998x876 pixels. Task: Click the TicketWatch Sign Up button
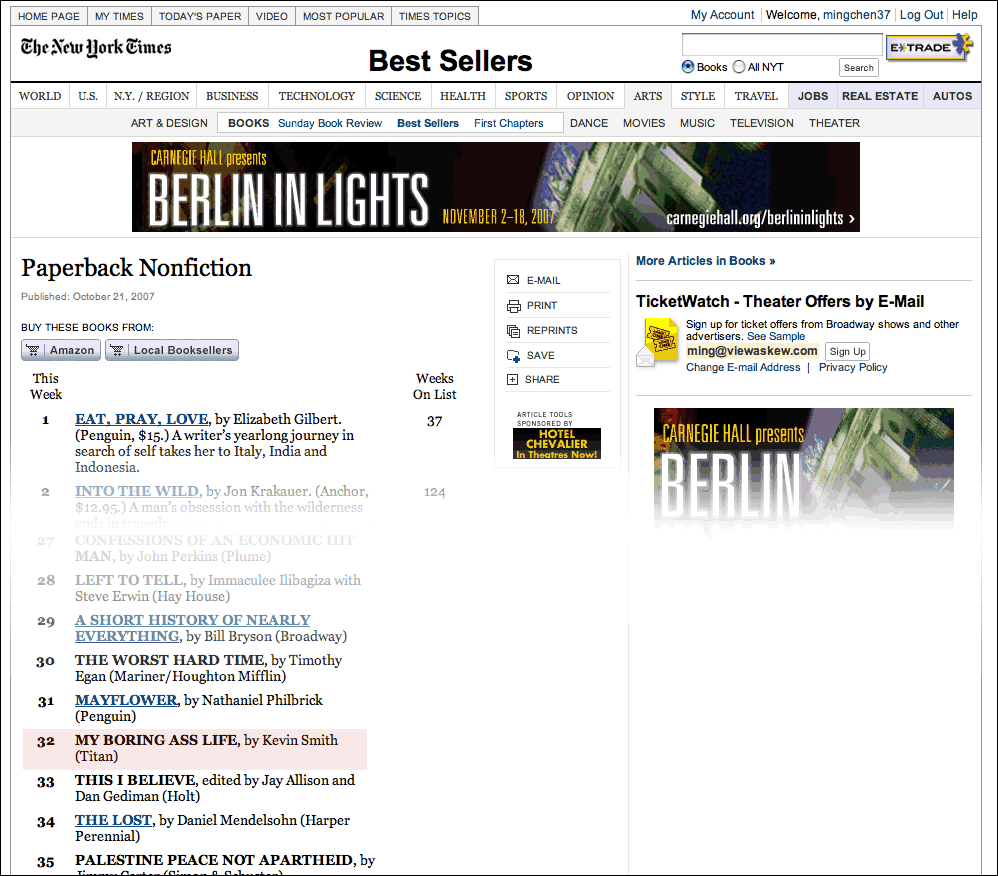tap(848, 351)
